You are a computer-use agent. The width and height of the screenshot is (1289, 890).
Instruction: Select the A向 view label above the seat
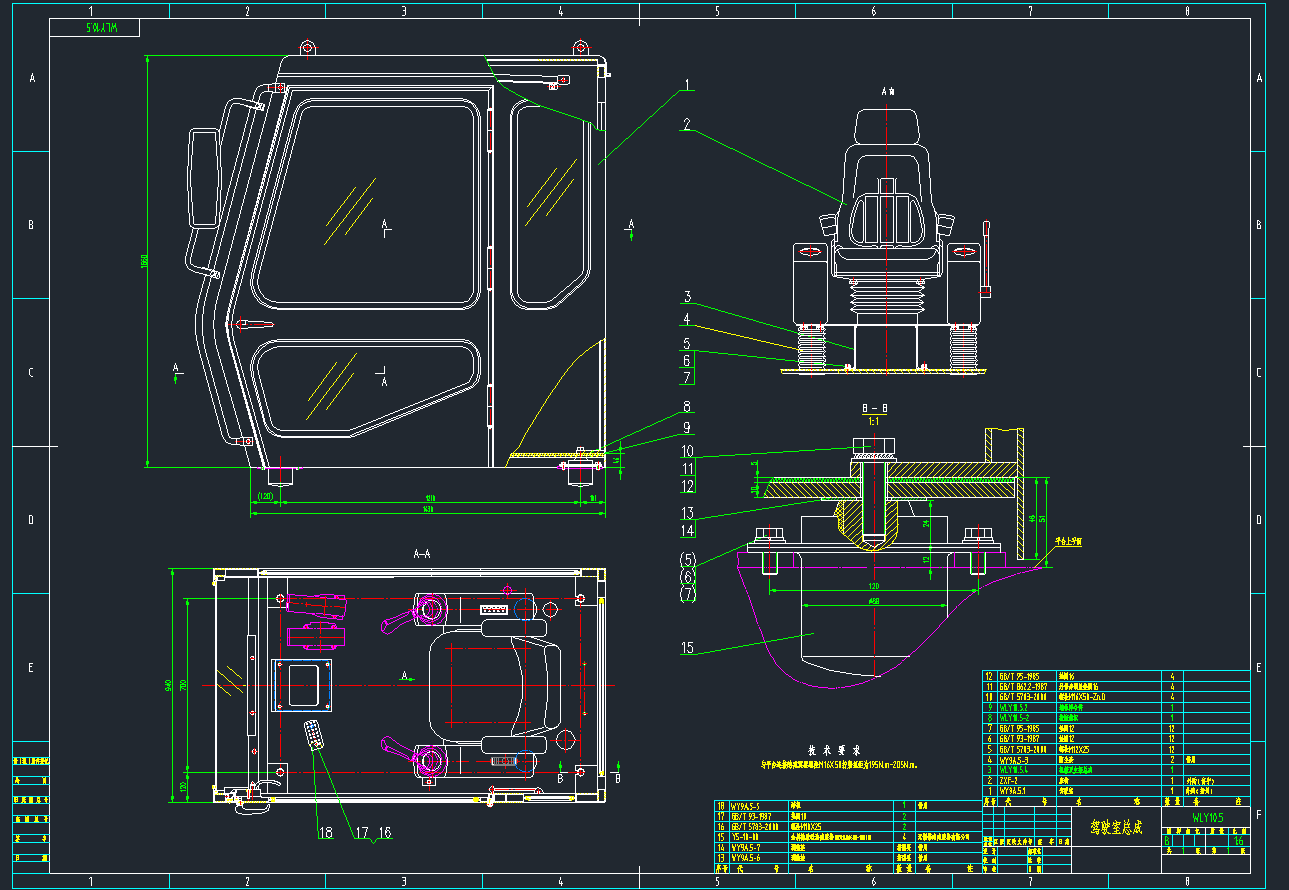point(889,91)
